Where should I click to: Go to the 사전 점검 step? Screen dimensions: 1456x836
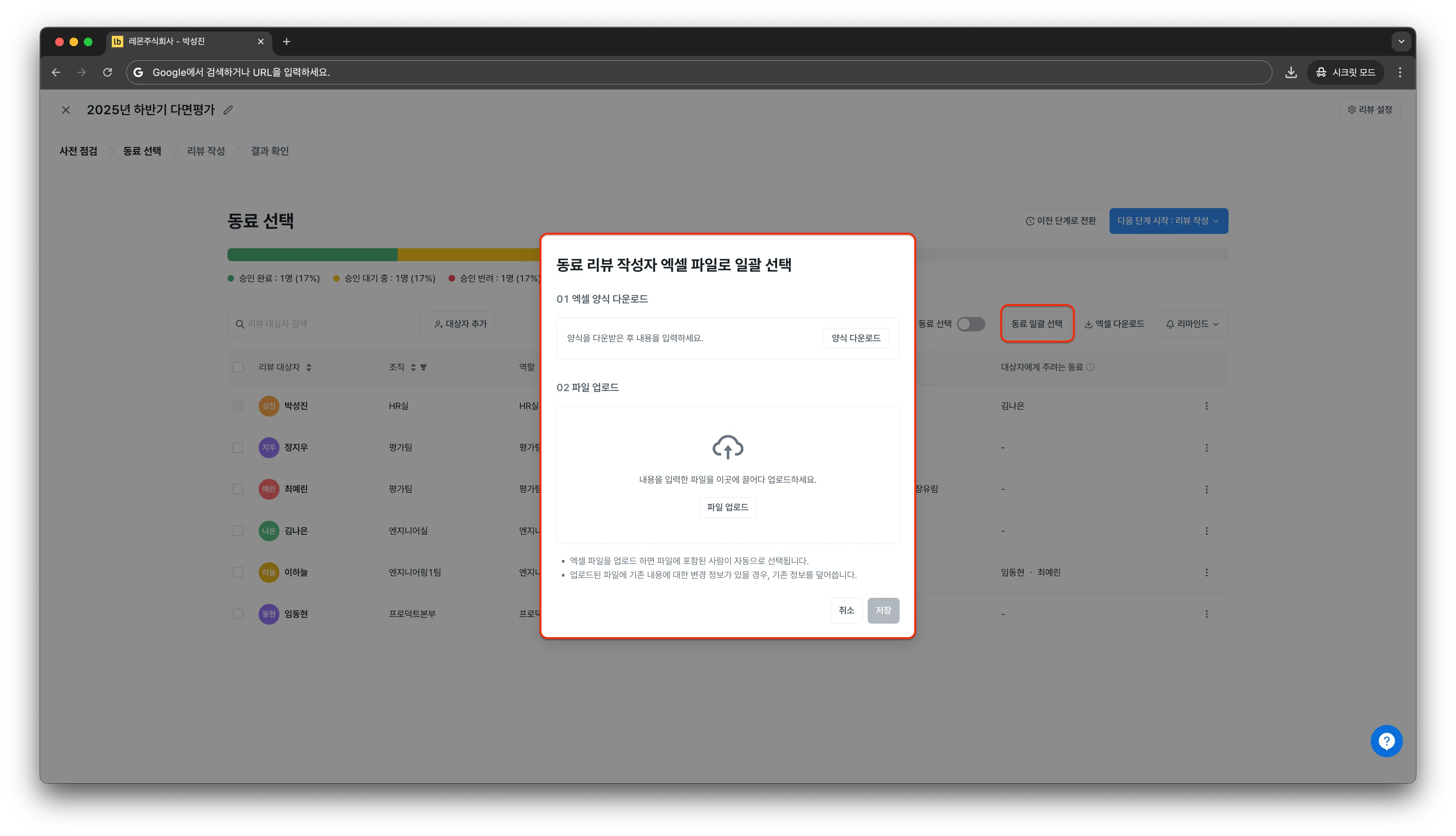(x=78, y=151)
